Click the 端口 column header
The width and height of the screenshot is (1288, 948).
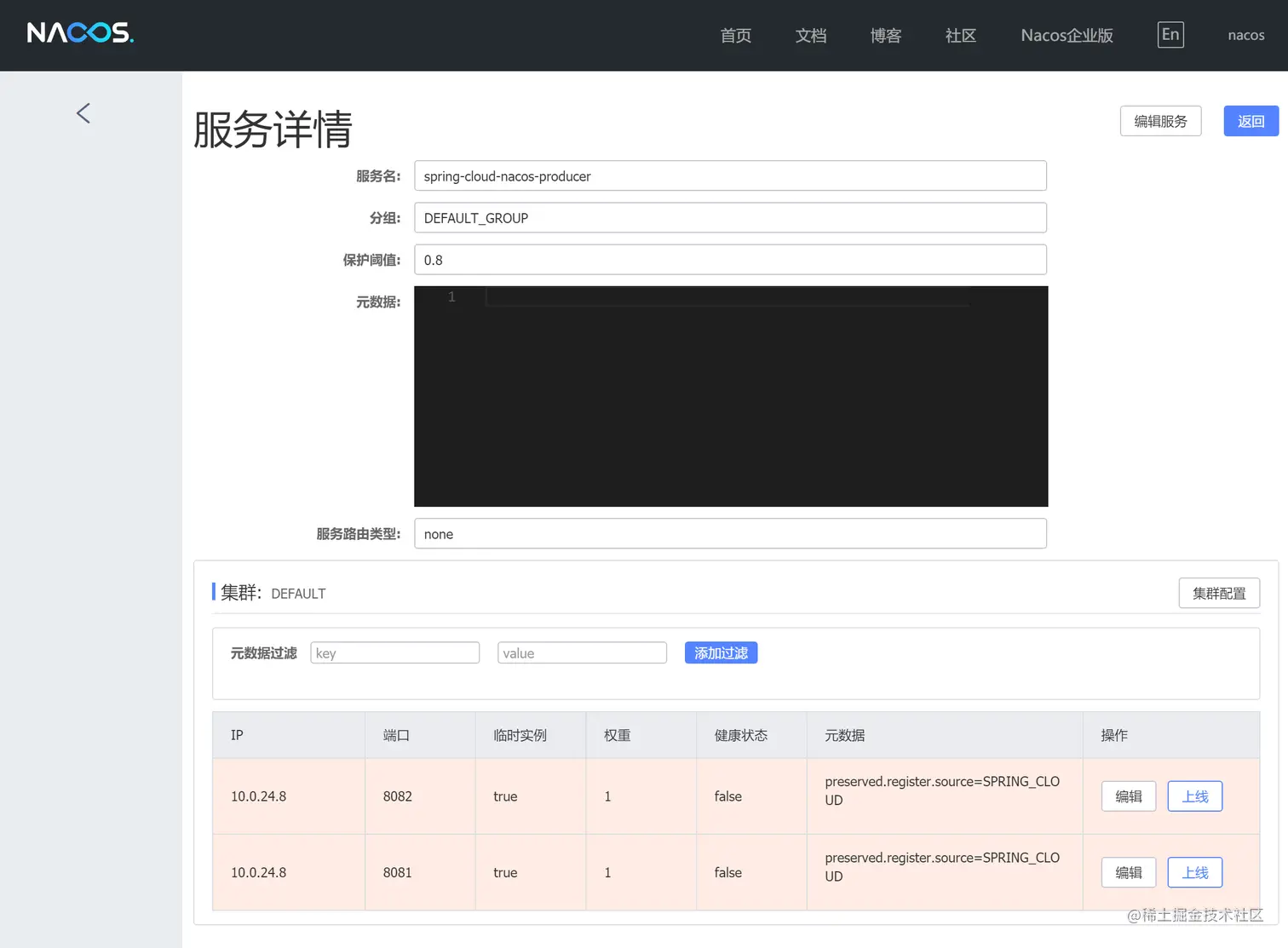[x=420, y=734]
